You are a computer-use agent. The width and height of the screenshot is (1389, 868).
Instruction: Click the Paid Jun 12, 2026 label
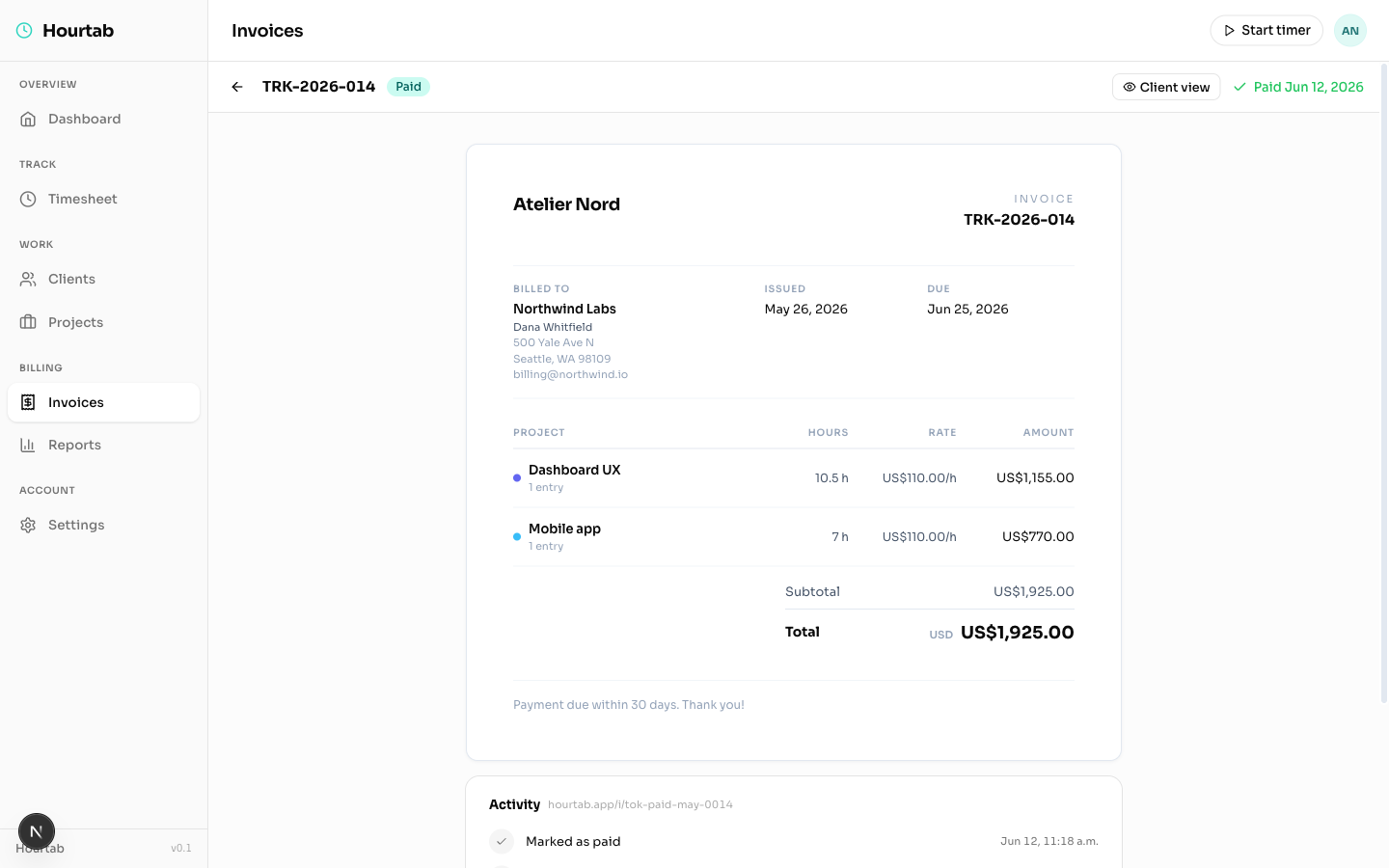pos(1309,87)
